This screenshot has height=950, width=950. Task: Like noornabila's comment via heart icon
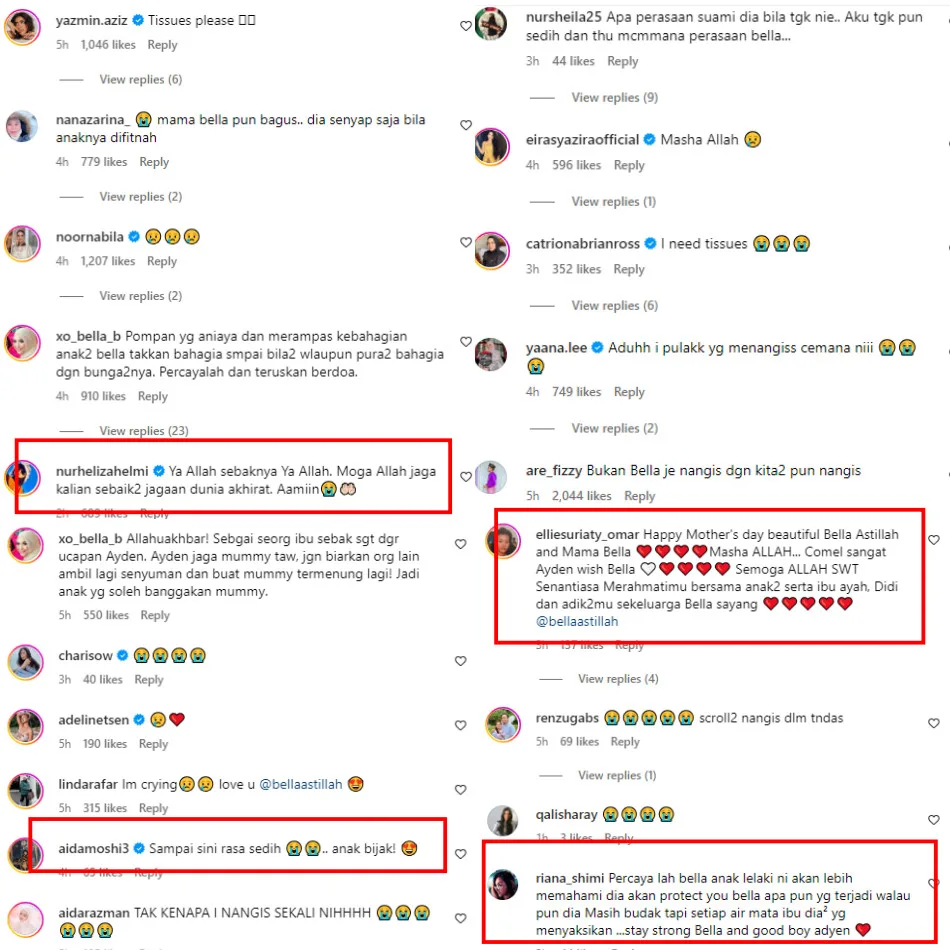(465, 242)
